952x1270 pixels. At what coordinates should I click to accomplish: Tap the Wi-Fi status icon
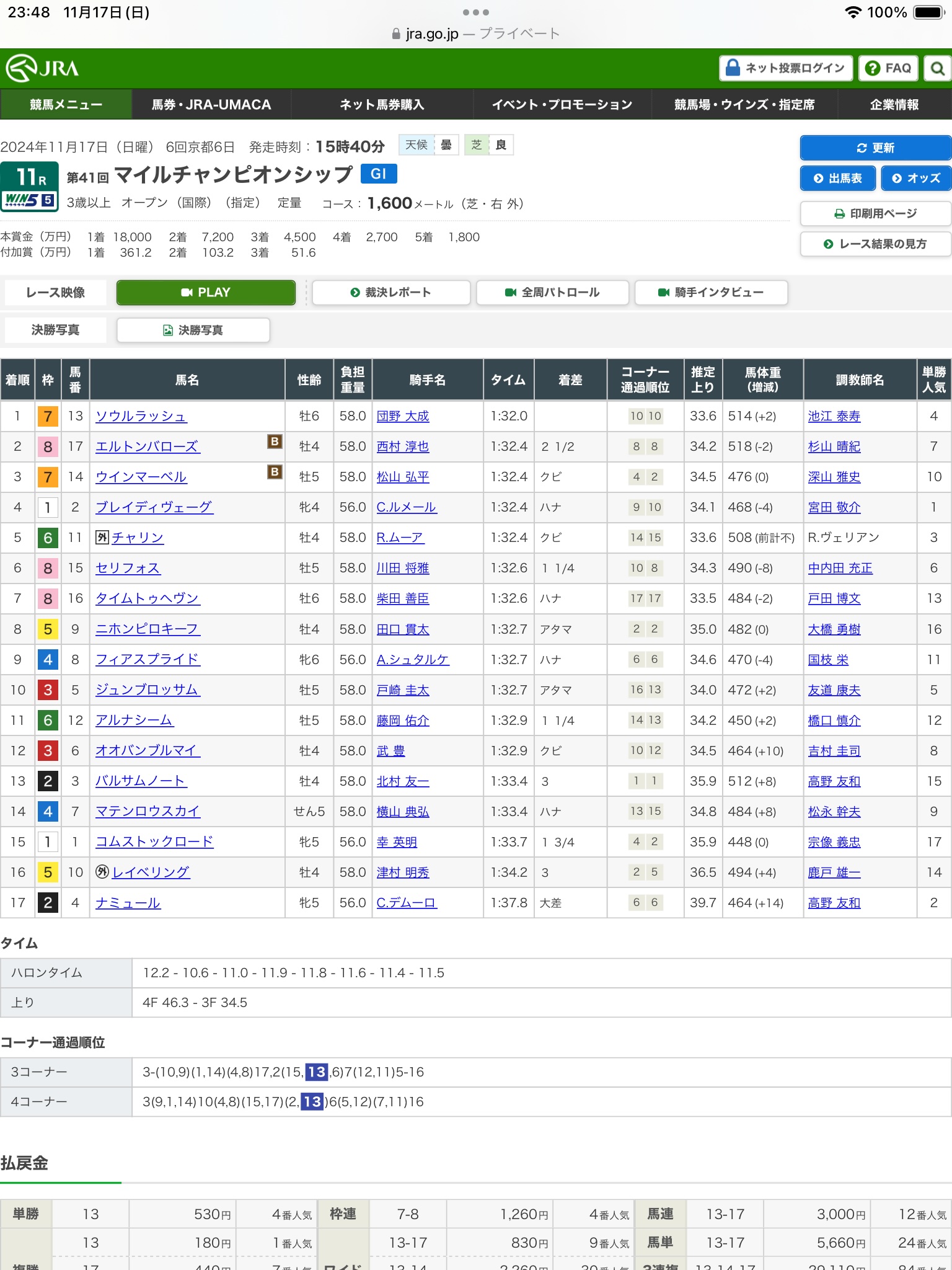[x=853, y=12]
